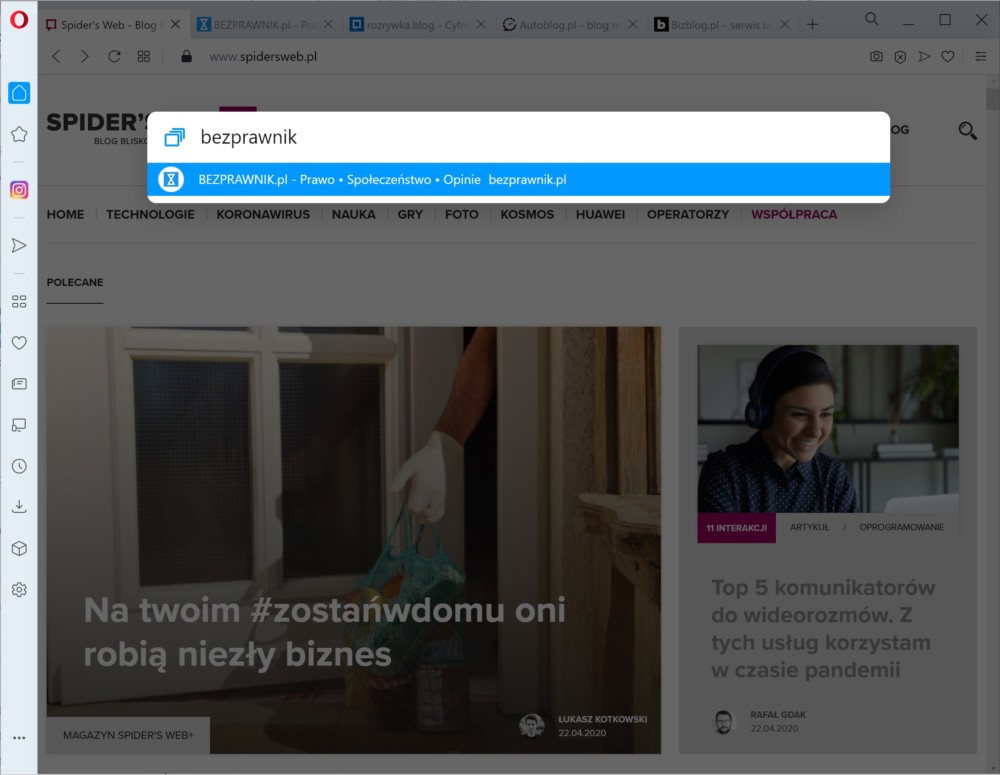Open Settings gear icon in sidebar
Viewport: 1000px width, 775px height.
(19, 590)
